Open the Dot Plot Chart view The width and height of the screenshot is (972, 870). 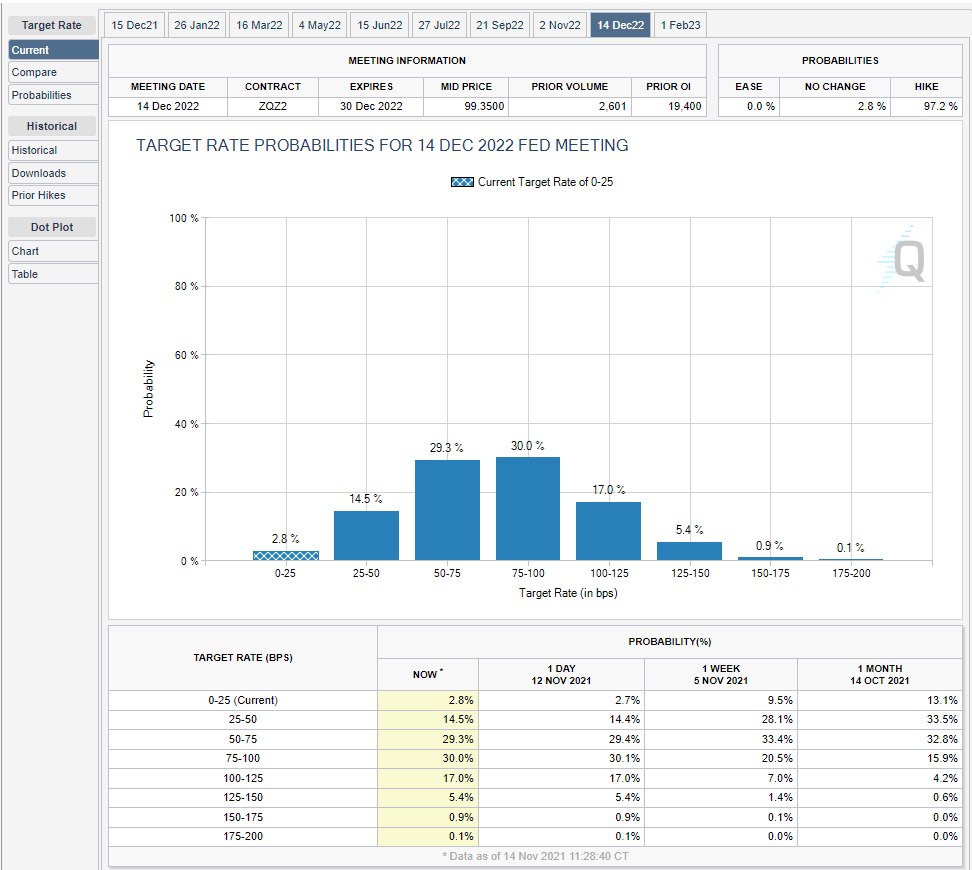54,251
